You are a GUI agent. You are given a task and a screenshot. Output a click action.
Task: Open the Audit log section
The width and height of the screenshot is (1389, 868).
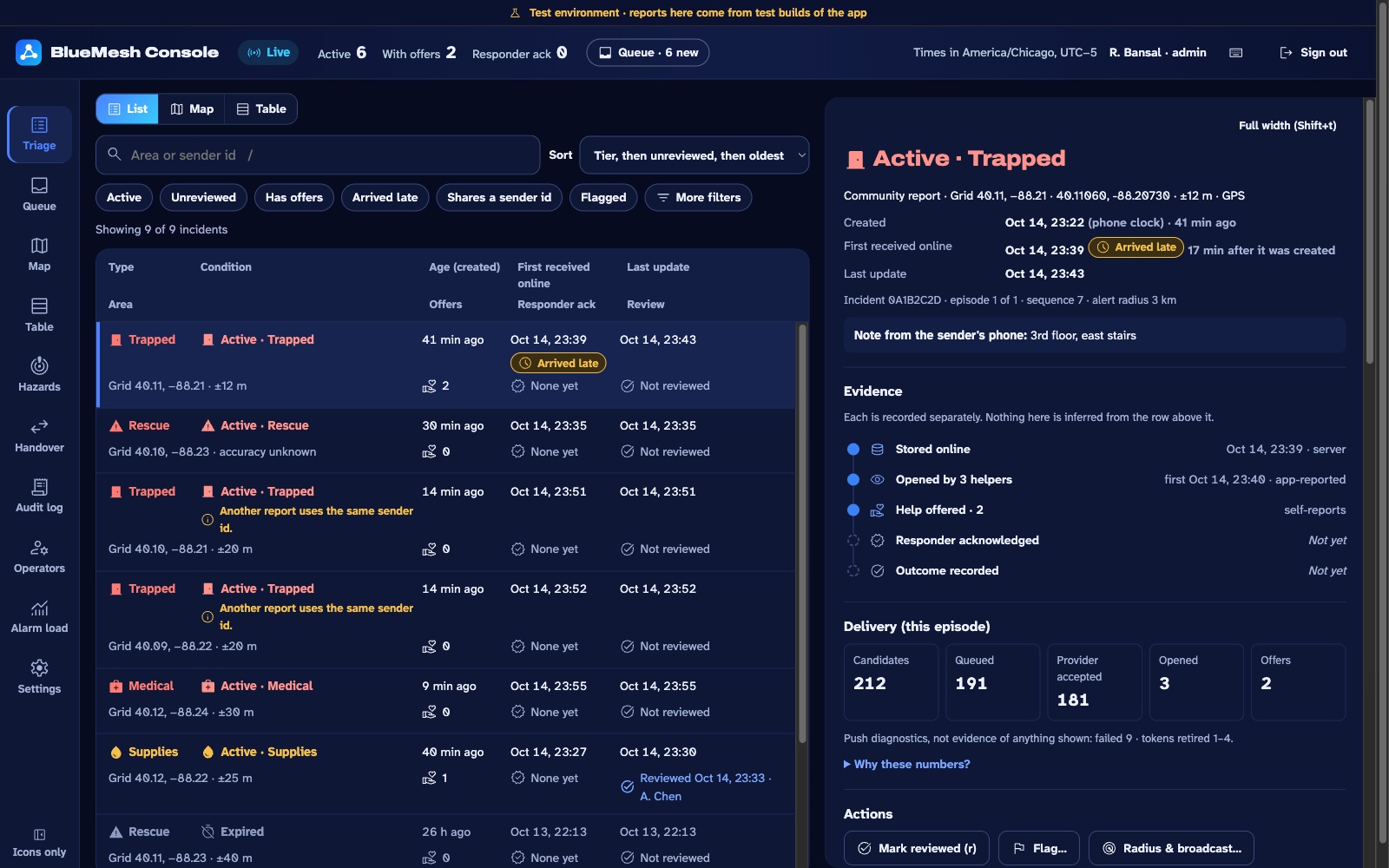point(39,496)
